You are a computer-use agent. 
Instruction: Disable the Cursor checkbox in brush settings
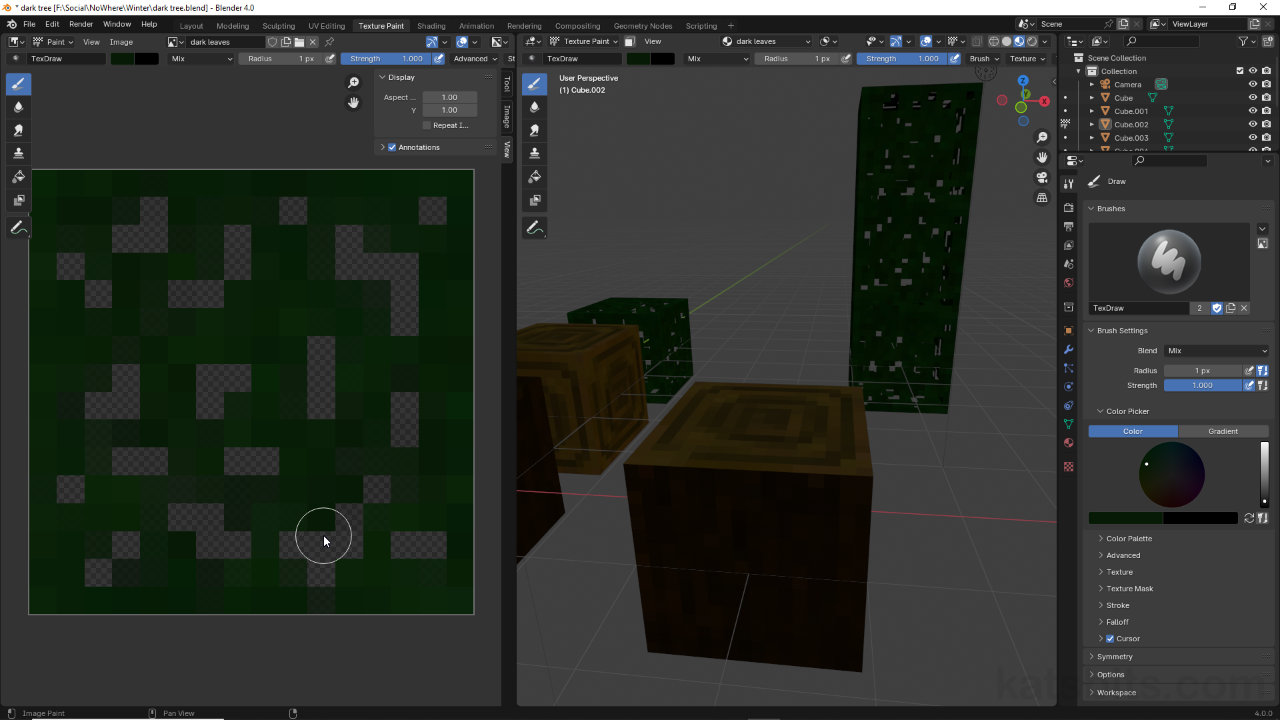1110,638
